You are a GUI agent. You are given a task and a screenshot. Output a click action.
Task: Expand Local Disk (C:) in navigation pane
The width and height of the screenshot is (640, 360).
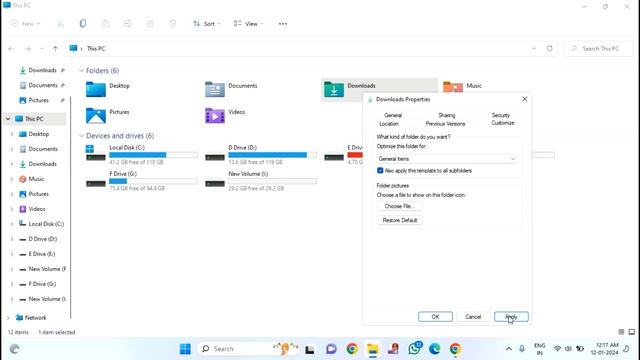tap(12, 224)
